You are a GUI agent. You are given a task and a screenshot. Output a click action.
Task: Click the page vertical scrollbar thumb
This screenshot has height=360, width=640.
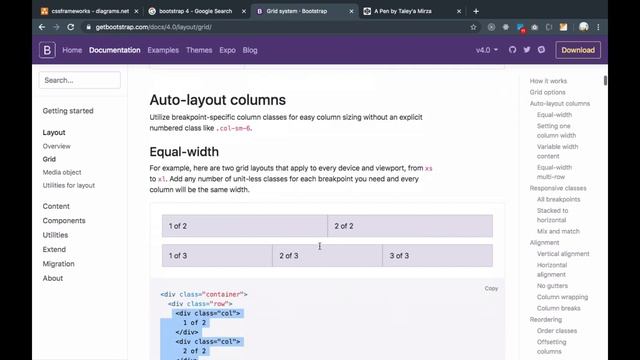click(x=605, y=80)
